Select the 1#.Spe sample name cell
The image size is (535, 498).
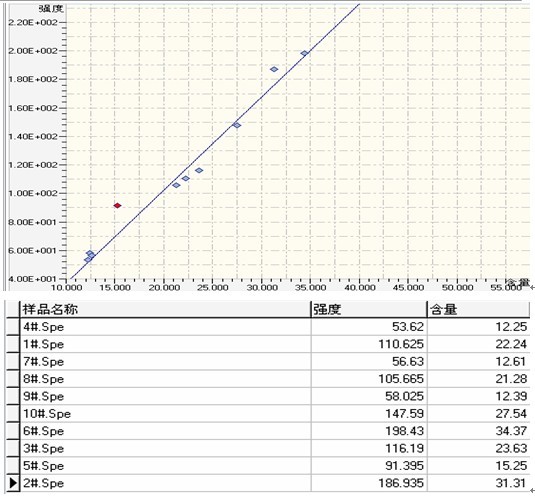[x=165, y=344]
